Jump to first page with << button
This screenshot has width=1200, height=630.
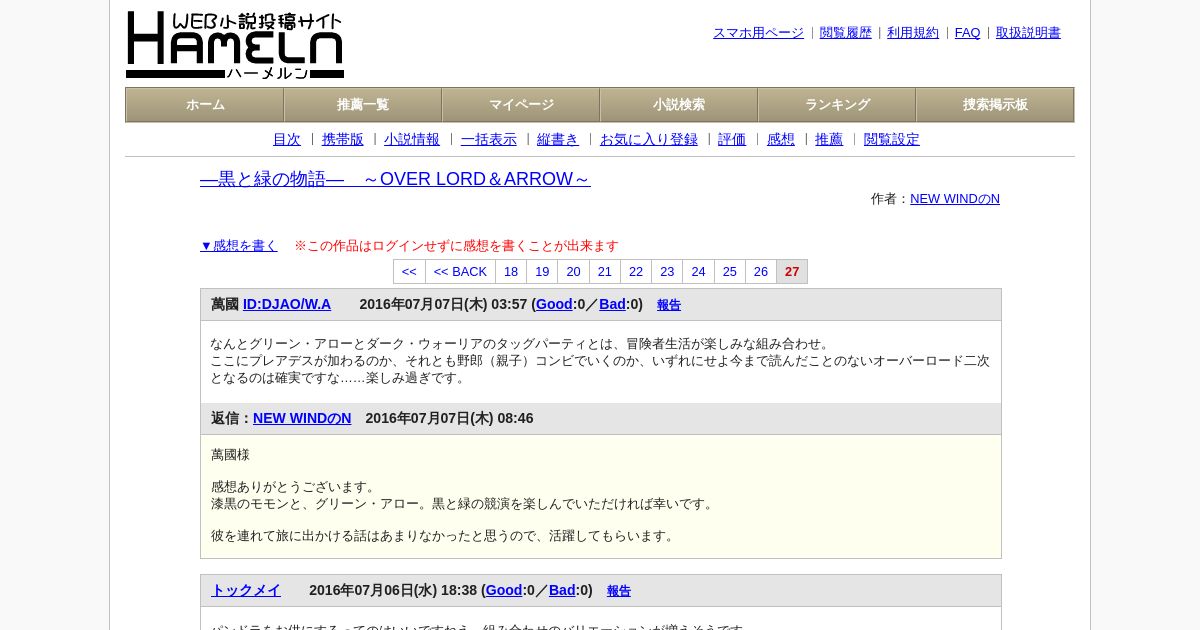click(409, 272)
